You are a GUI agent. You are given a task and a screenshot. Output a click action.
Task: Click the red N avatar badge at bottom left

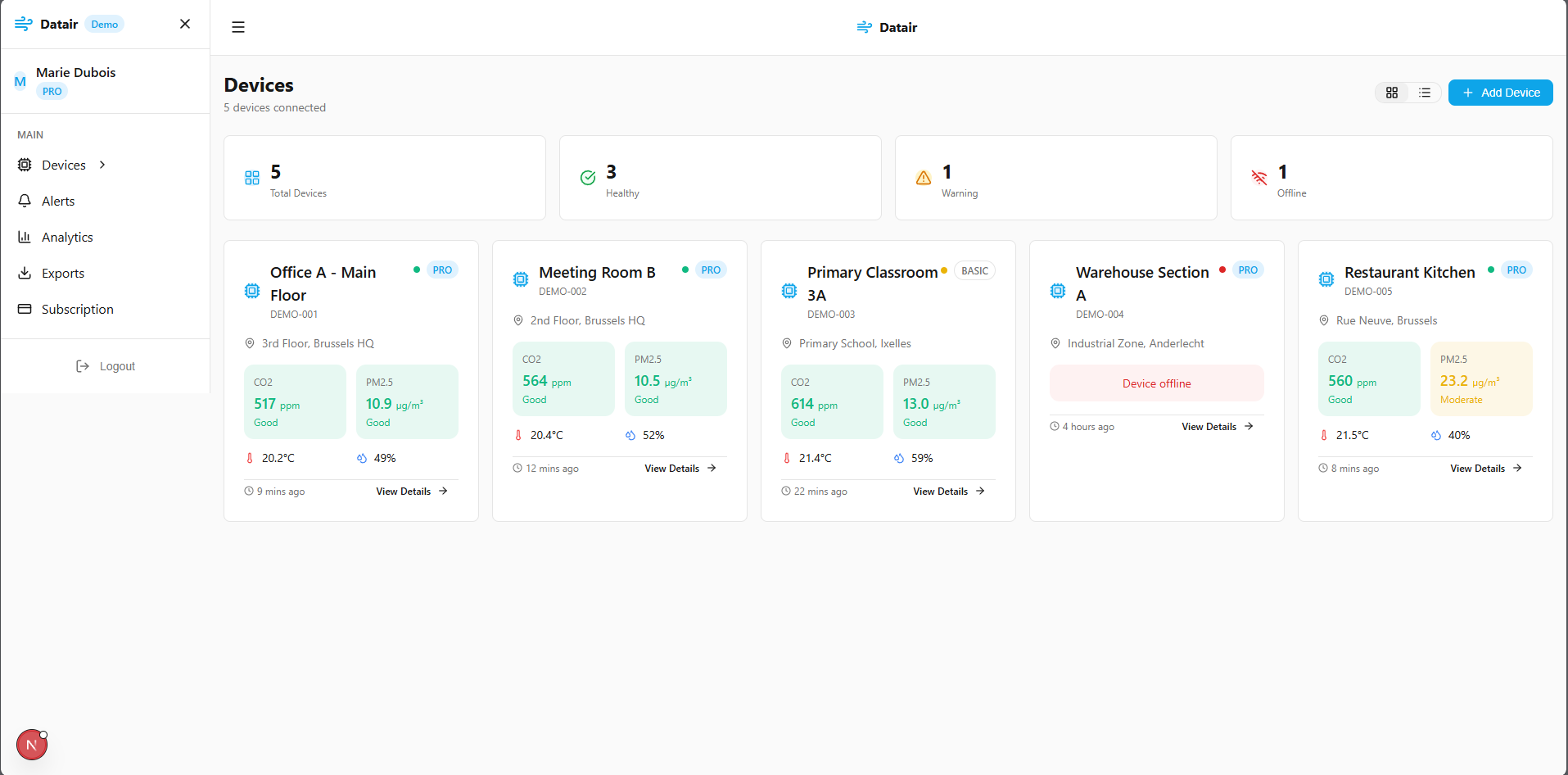(32, 745)
